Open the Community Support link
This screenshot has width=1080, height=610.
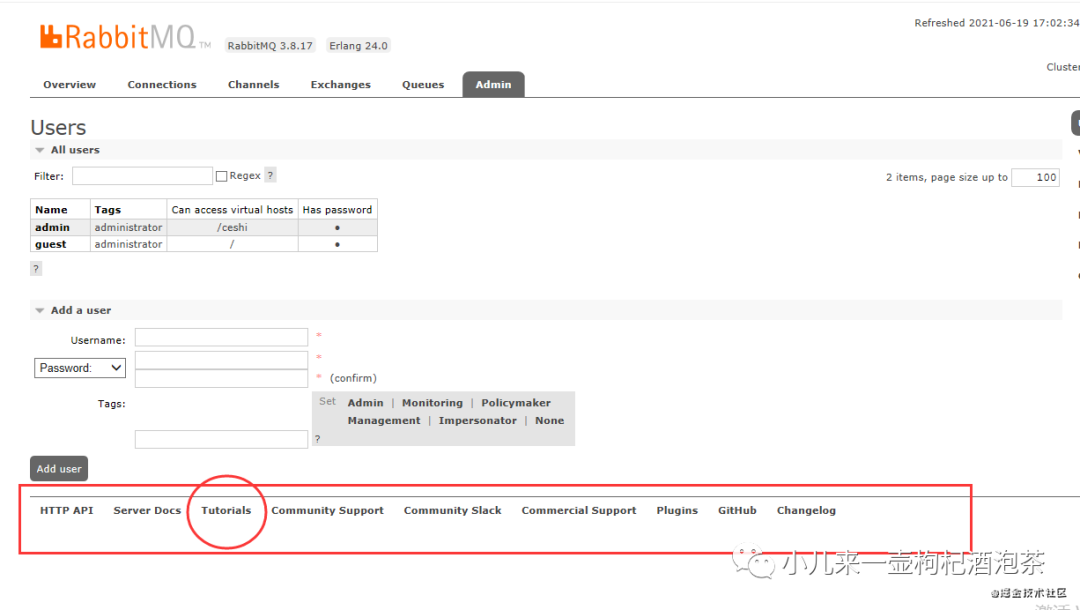pyautogui.click(x=327, y=510)
